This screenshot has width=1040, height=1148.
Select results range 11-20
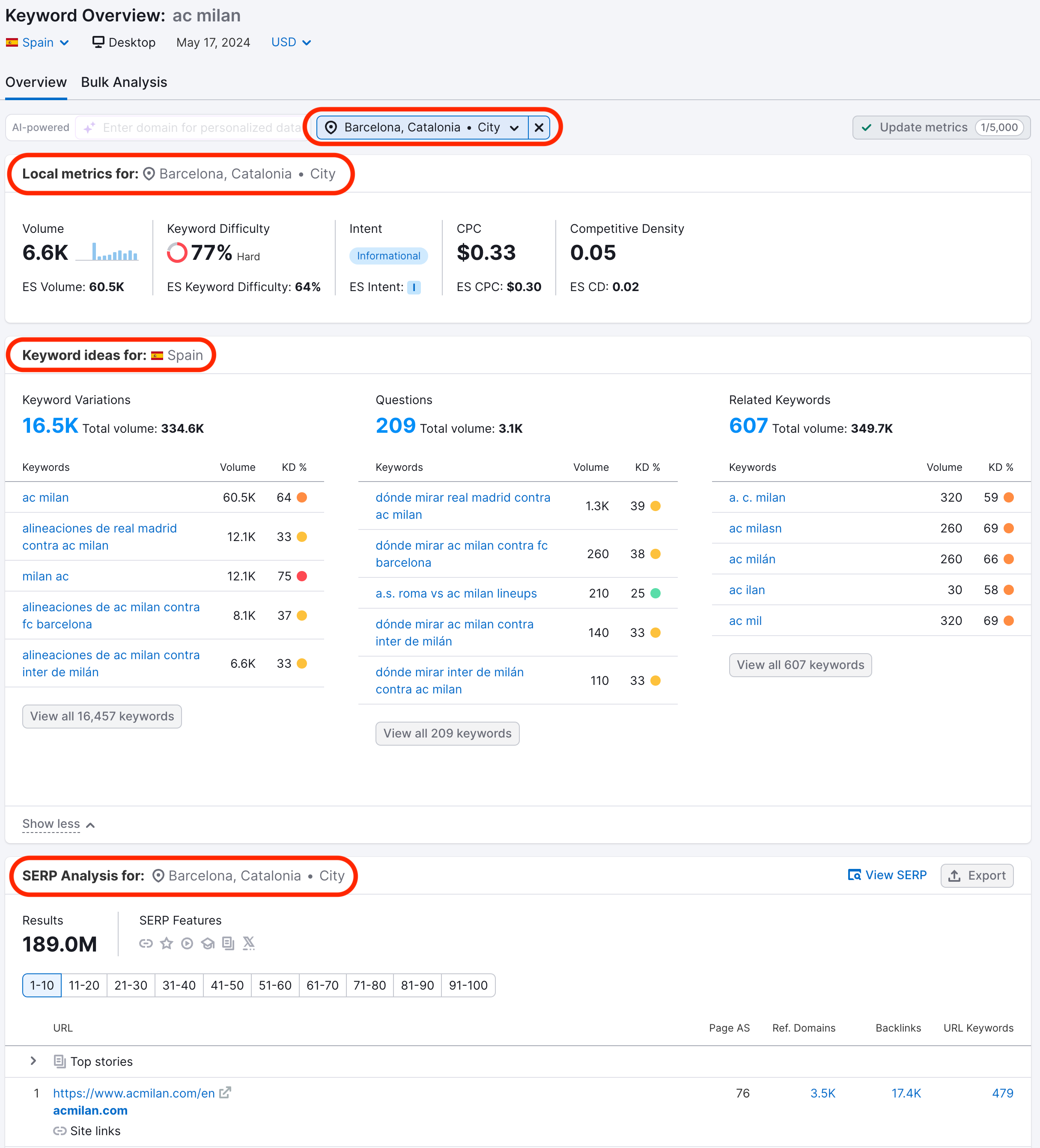coord(84,985)
